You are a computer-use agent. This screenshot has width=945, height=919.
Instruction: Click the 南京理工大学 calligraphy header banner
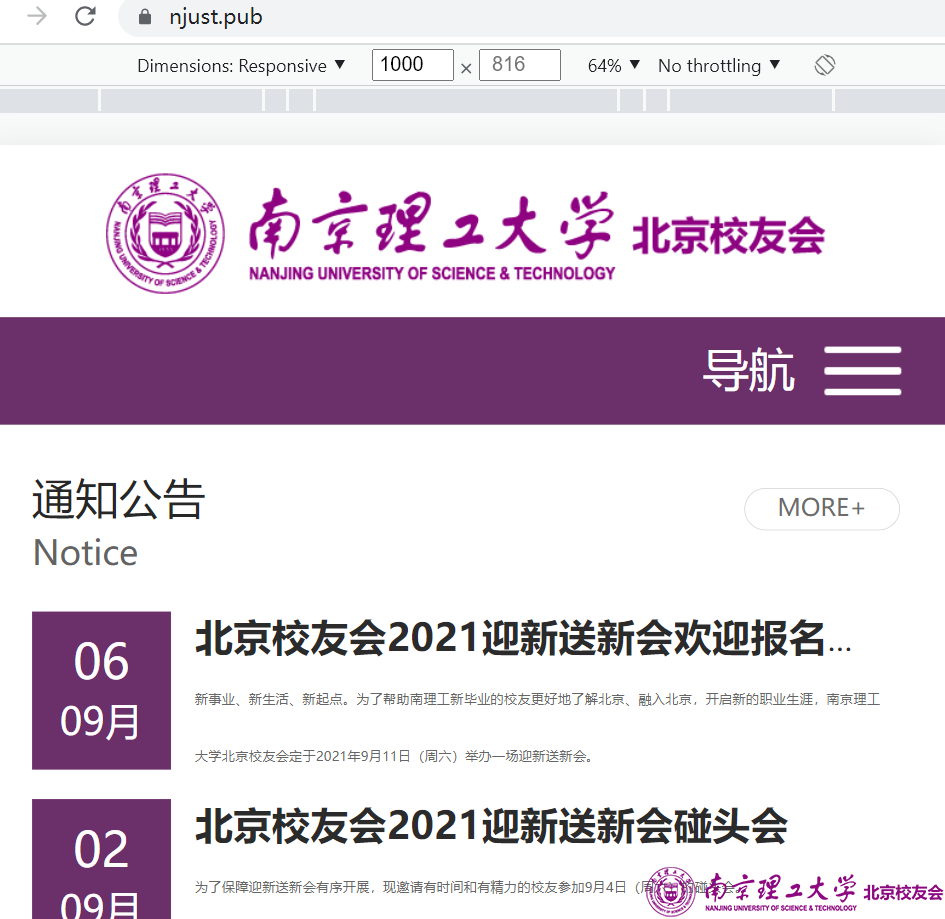pyautogui.click(x=432, y=222)
